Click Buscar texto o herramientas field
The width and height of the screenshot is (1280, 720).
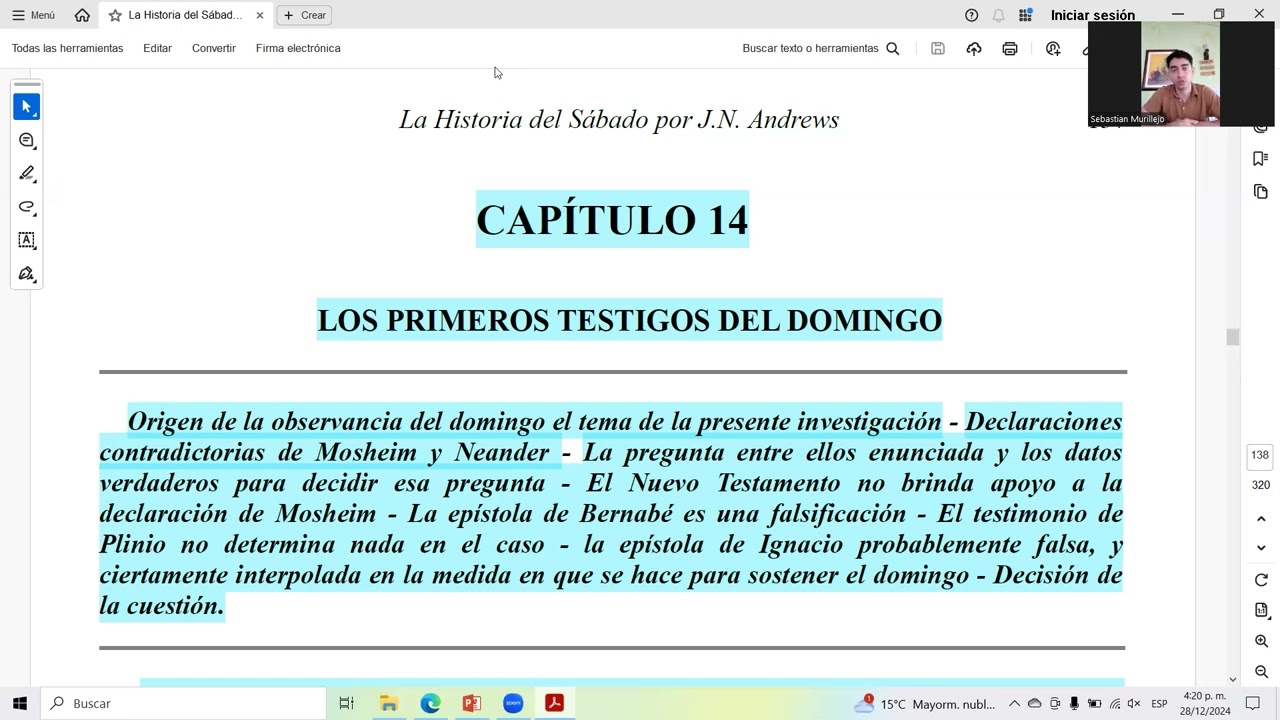coord(810,48)
